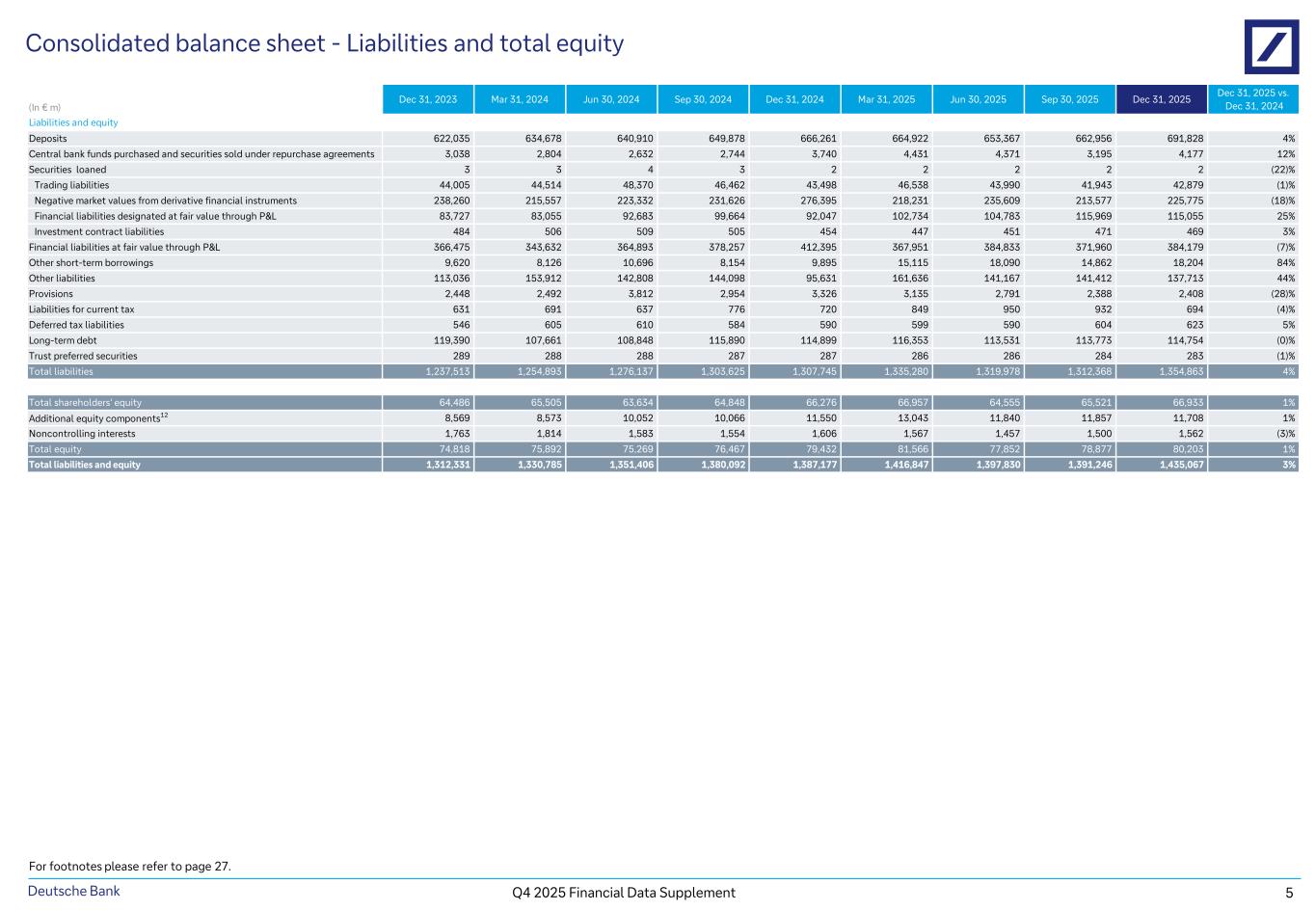The width and height of the screenshot is (1316, 911).
Task: Click the Long-term debt row label
Action: pos(63,340)
